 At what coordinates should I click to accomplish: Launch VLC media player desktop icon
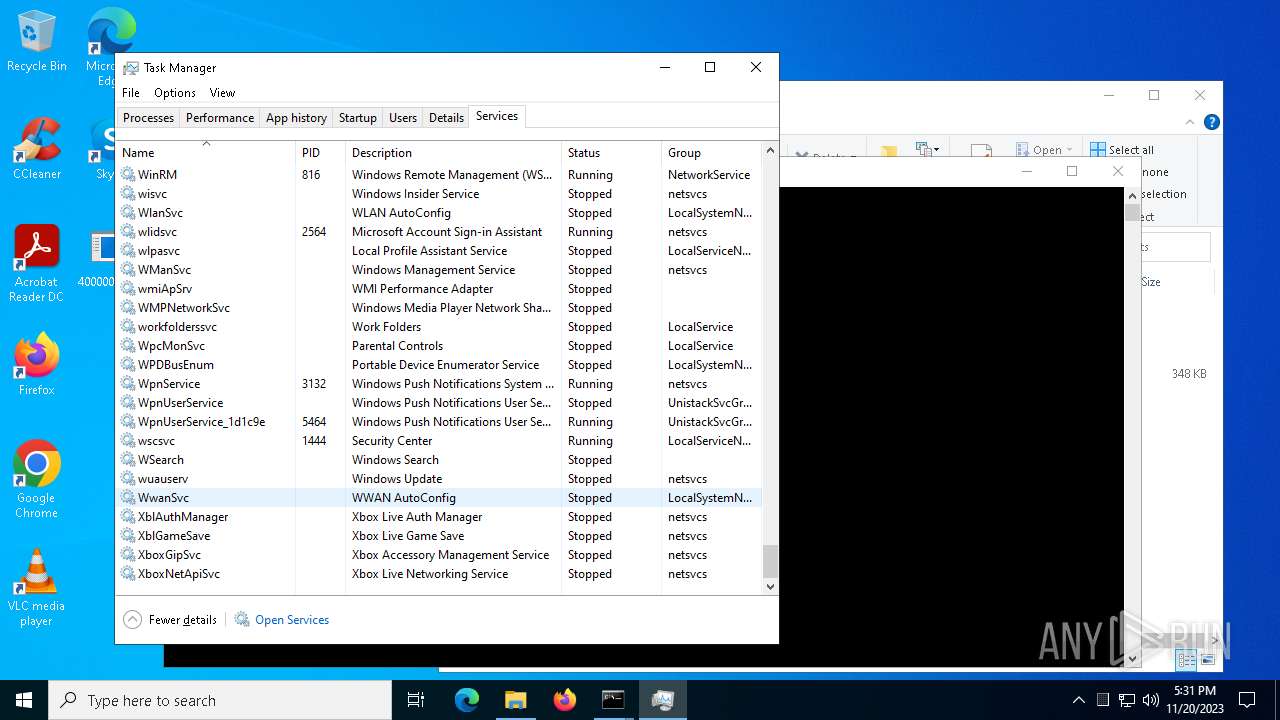[36, 588]
